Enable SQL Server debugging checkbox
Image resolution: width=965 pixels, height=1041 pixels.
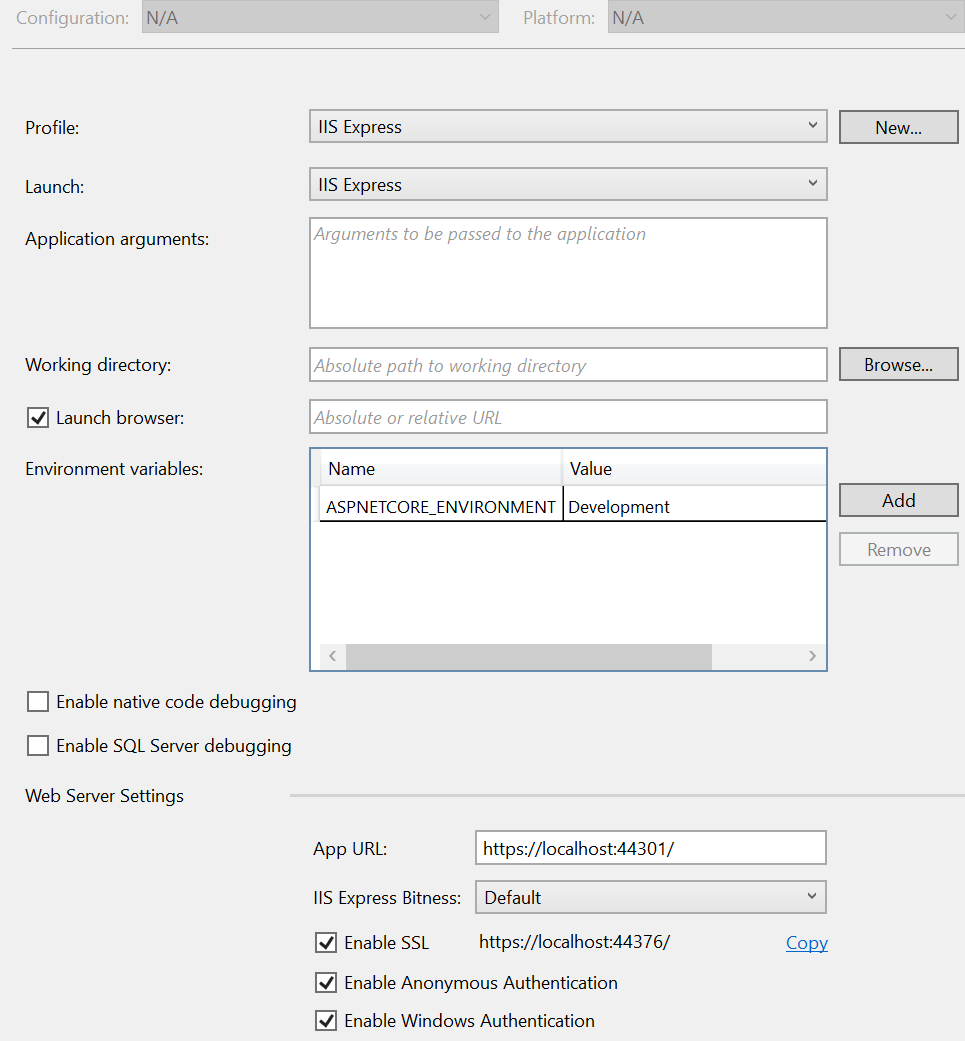tap(38, 746)
